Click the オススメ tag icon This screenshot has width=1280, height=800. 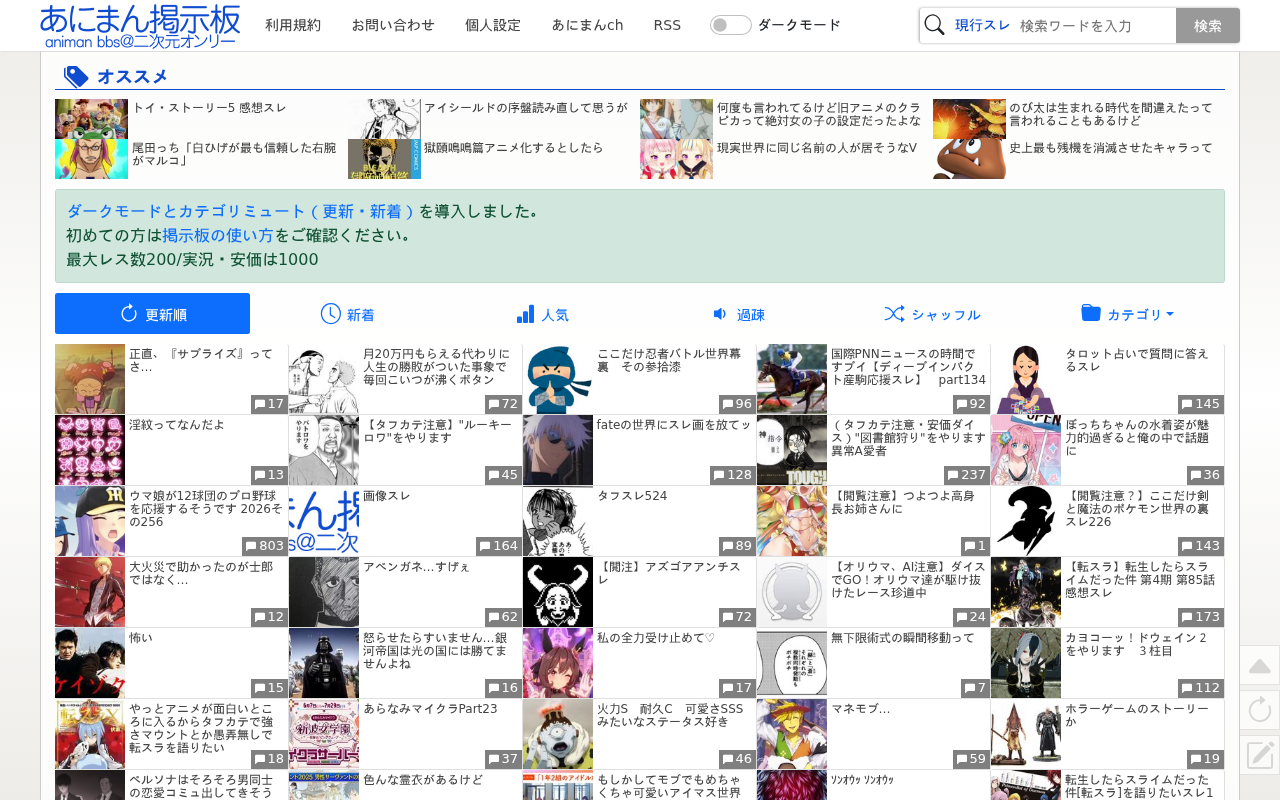[76, 76]
